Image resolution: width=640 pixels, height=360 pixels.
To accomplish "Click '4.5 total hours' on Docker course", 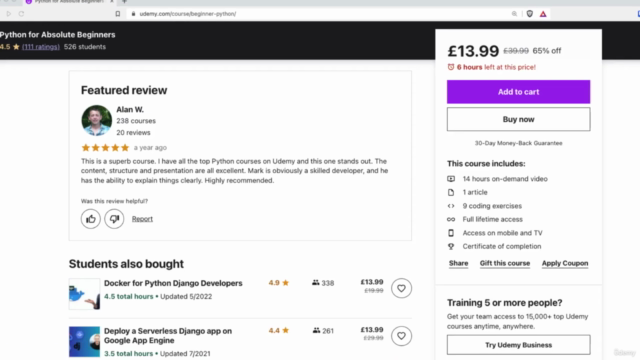I will coord(129,296).
